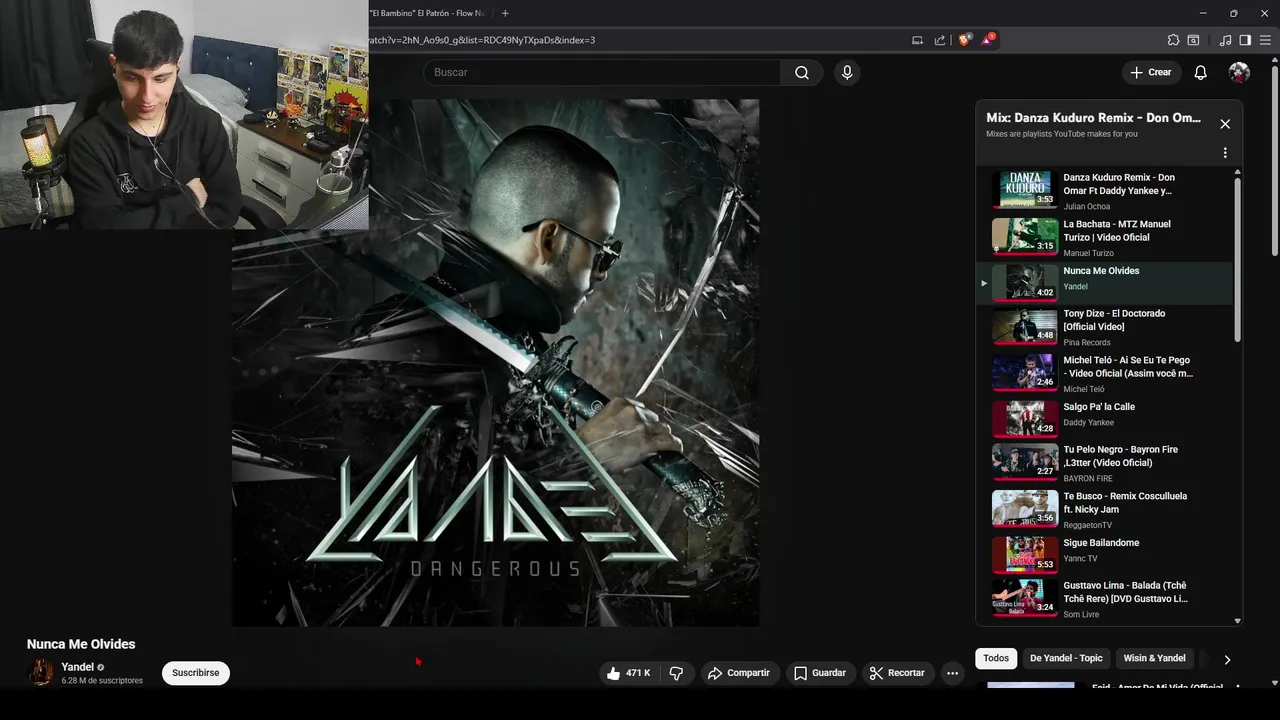This screenshot has width=1280, height=720.
Task: Play La Bachata by Manuel Turizo
Action: (x=1105, y=238)
